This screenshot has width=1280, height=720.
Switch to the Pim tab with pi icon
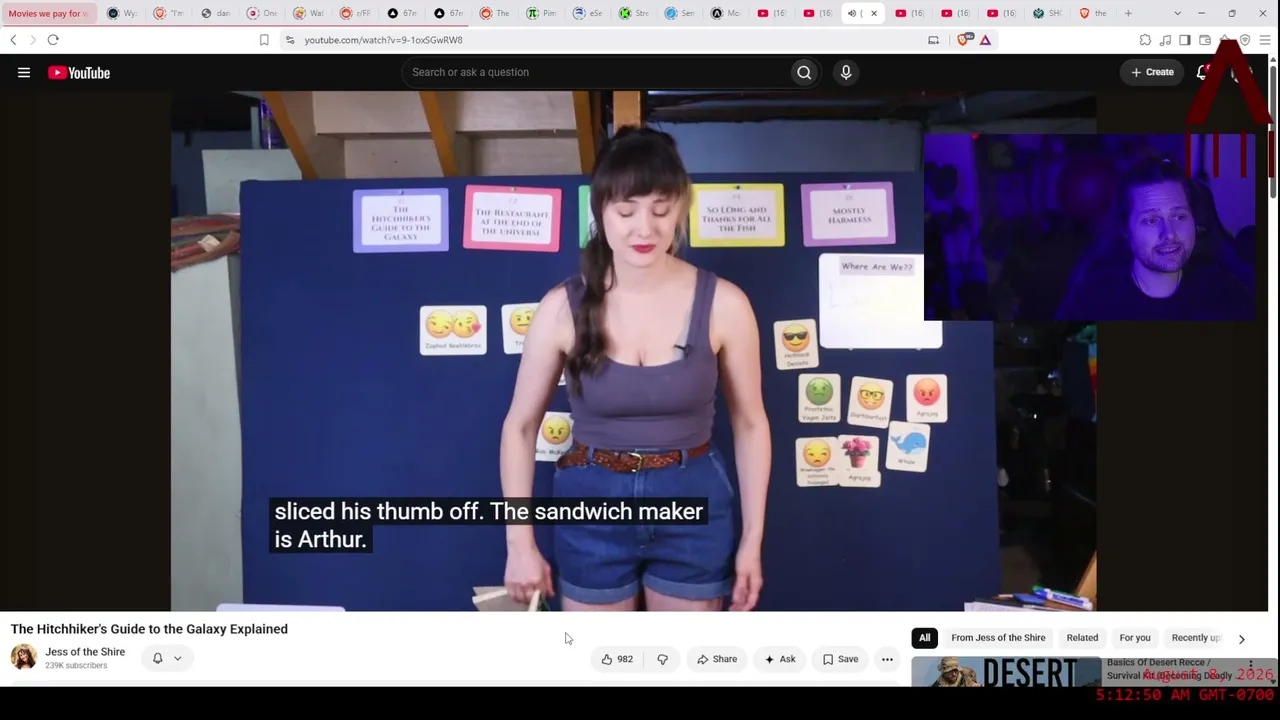(x=541, y=13)
